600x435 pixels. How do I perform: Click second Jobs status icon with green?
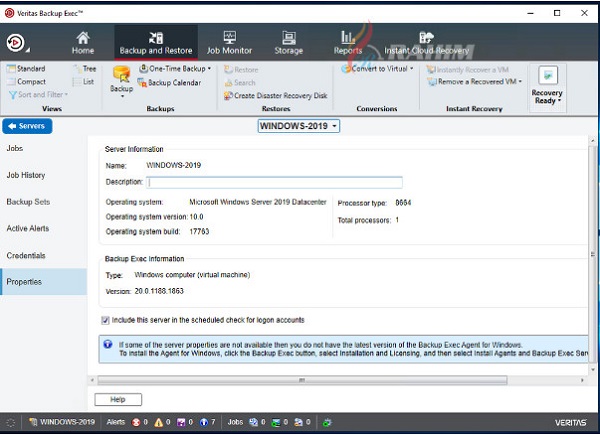[276, 422]
